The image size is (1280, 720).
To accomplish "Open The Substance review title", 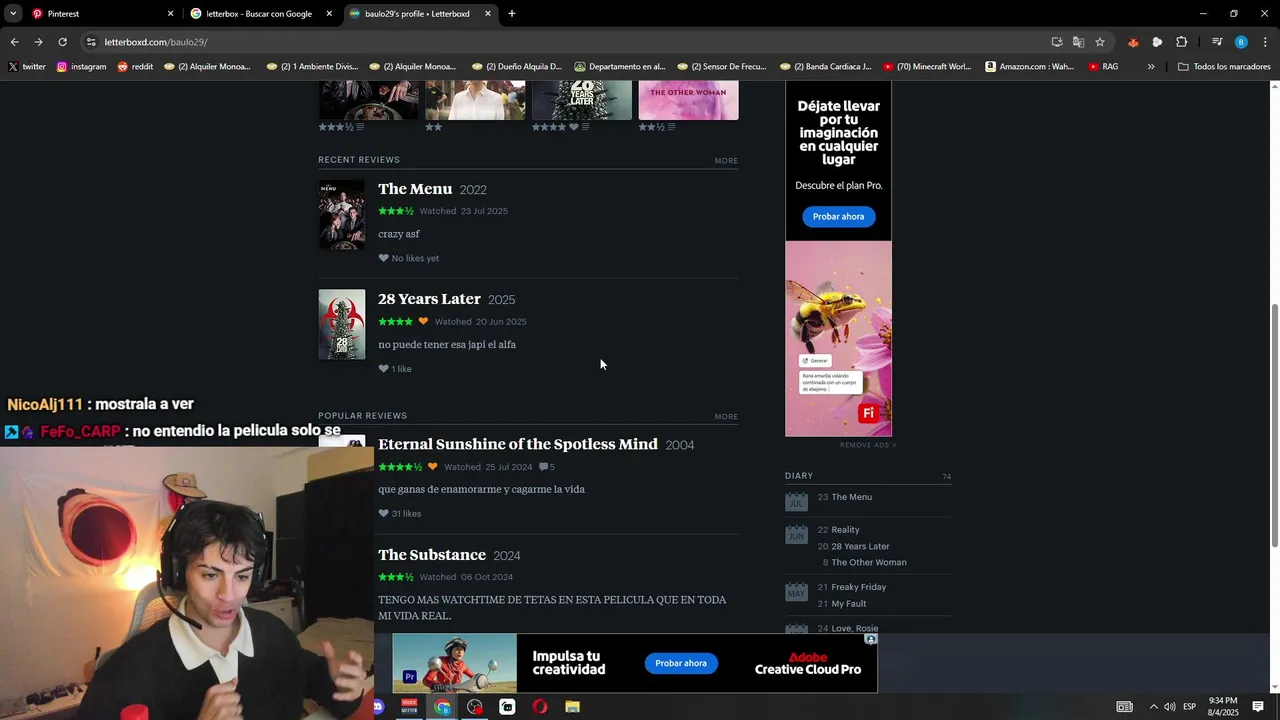I will (432, 555).
